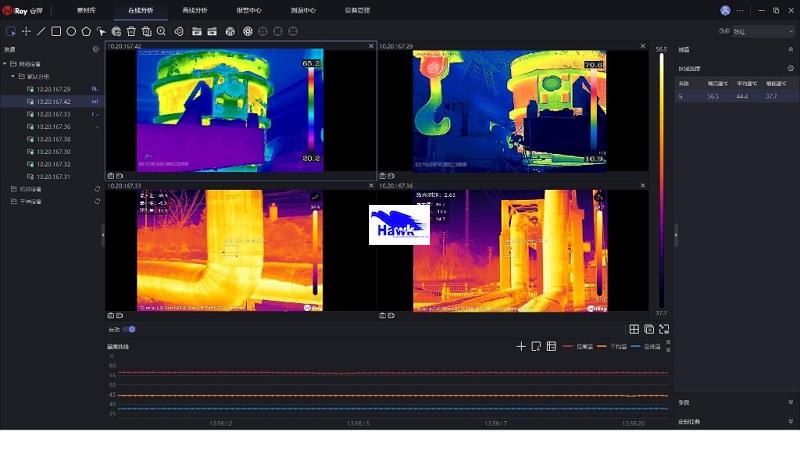Select the polygon region tool
800x450 pixels.
[86, 31]
